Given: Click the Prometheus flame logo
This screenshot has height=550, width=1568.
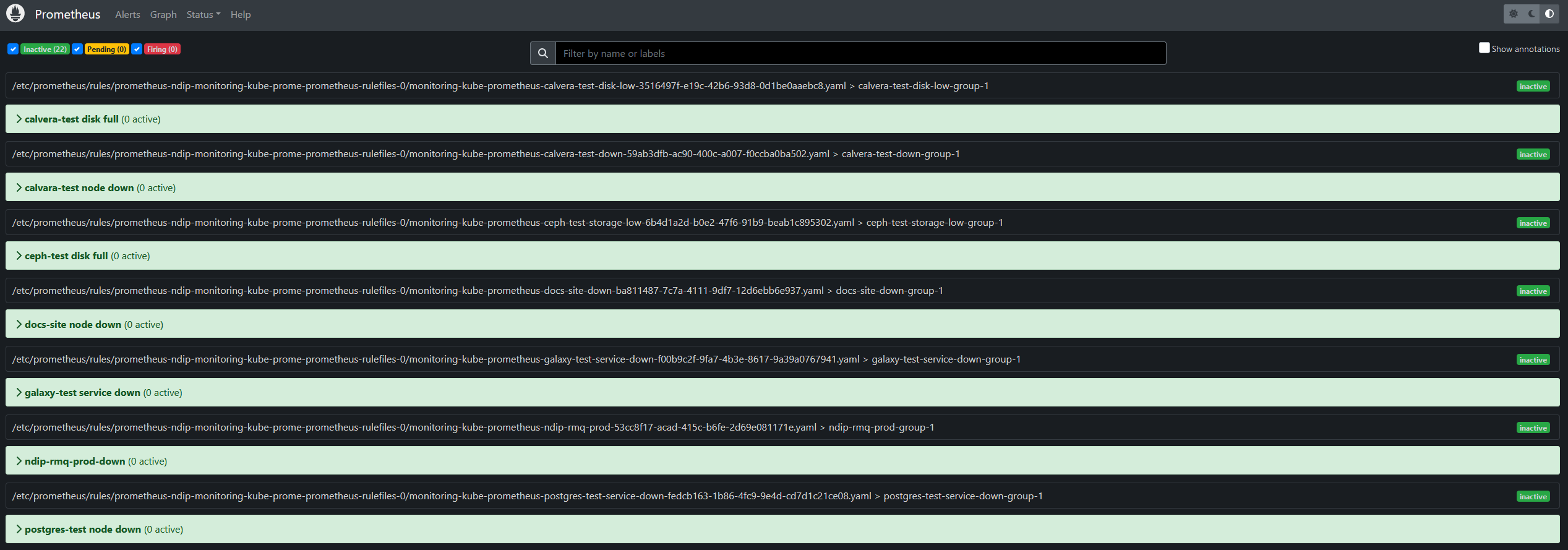Looking at the screenshot, I should (x=15, y=14).
